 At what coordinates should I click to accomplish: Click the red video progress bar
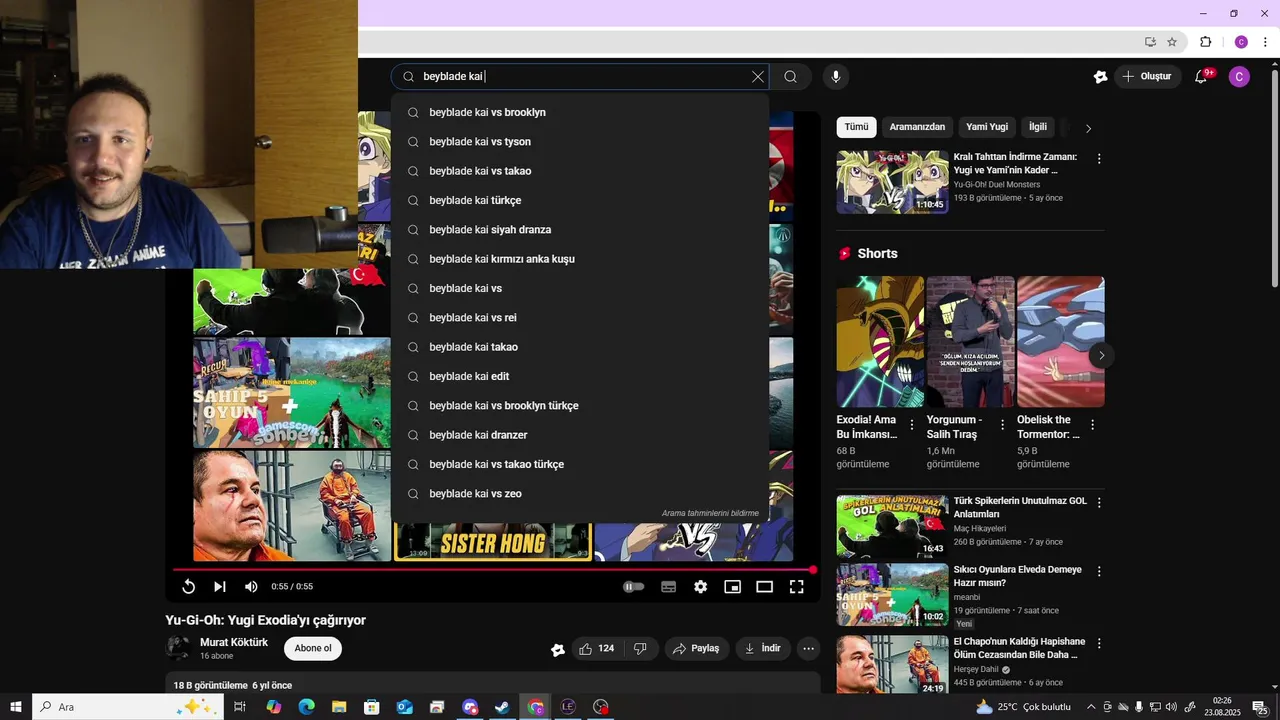coord(493,570)
